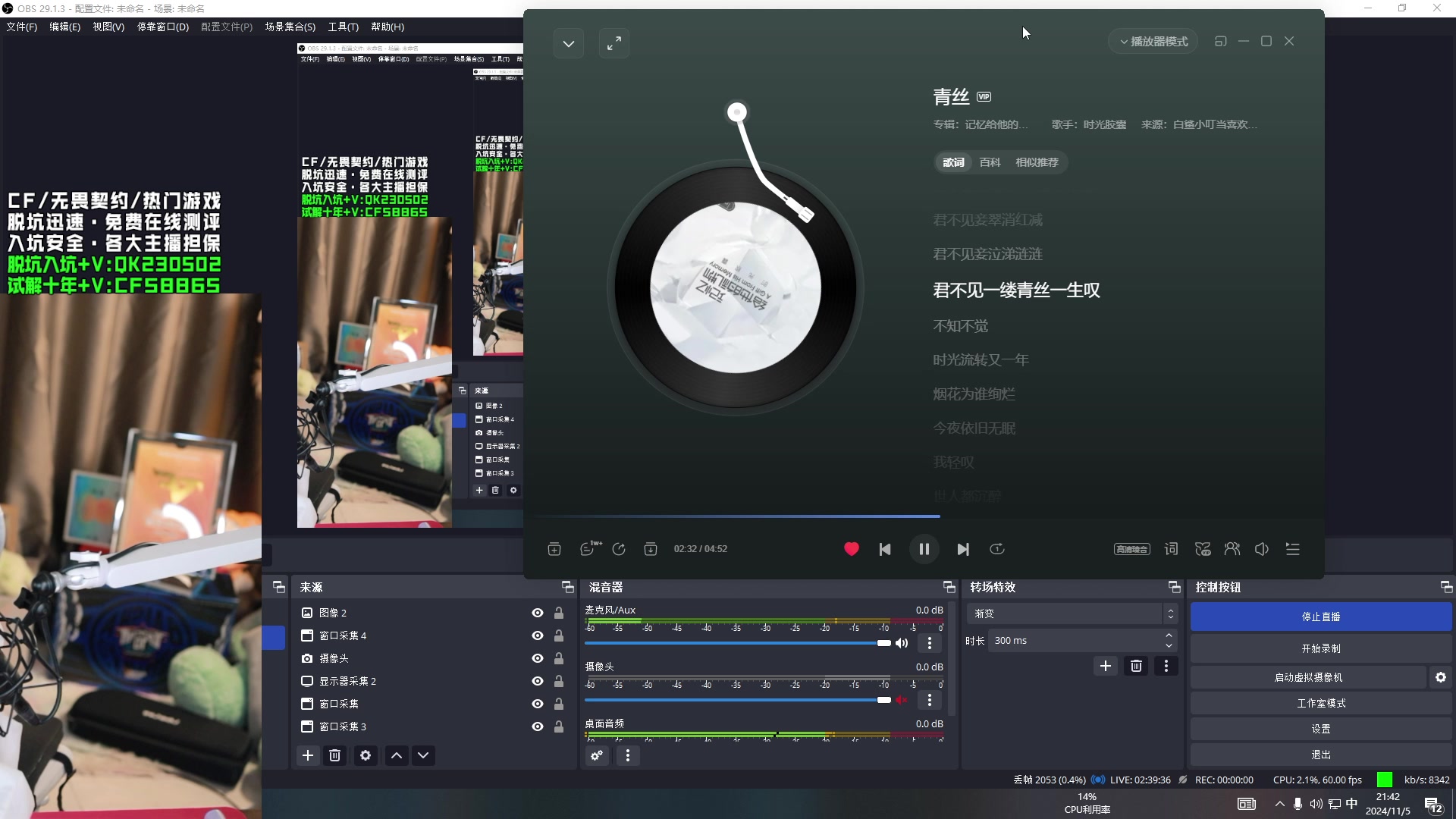1456x819 pixels.
Task: Add song to playlist icon in player
Action: (x=554, y=549)
